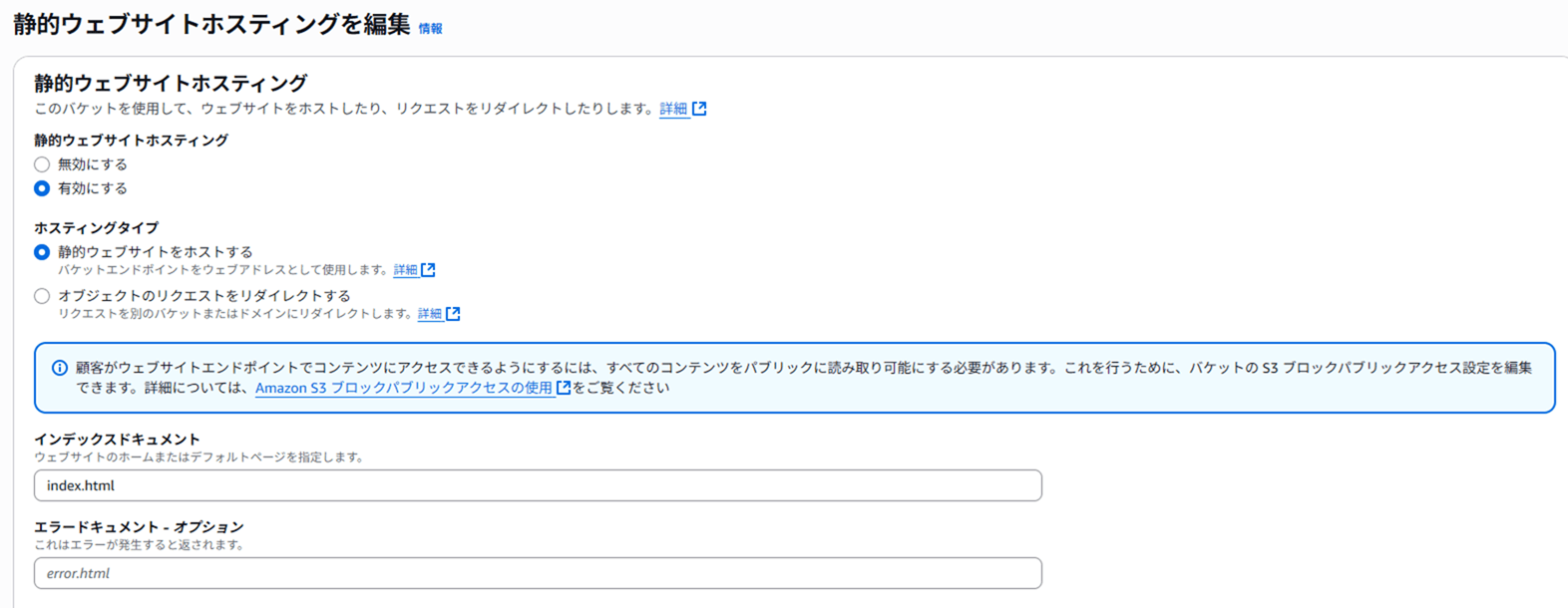Click the 静的ウェブサイトホスティングを編集 page title
The image size is (1568, 608).
click(211, 25)
